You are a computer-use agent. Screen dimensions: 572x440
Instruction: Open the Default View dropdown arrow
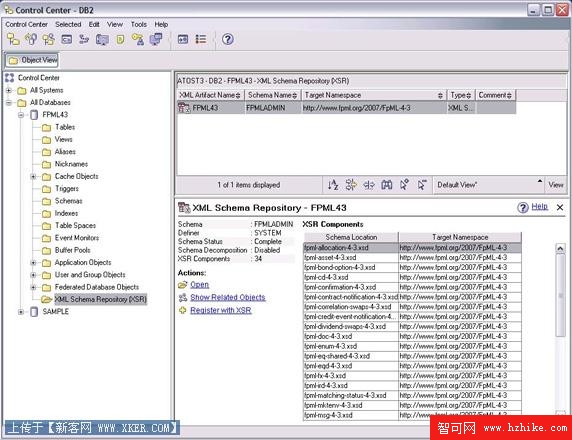[x=540, y=181]
